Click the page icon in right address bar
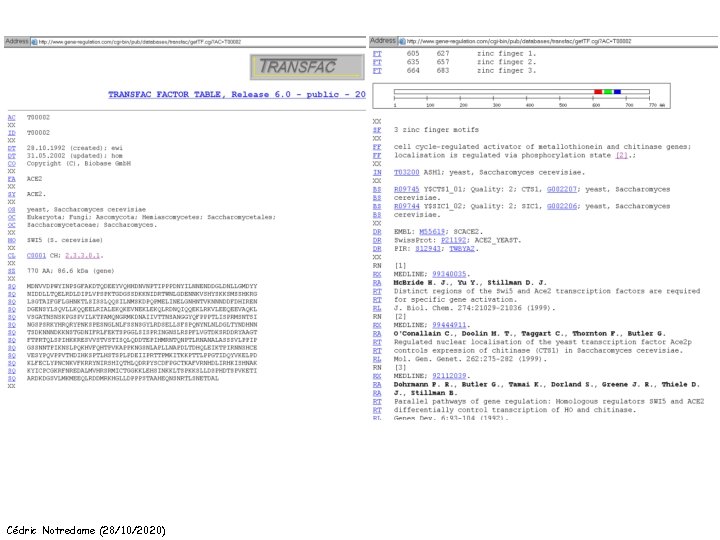Screen dimensions: 720x540 pos(402,41)
